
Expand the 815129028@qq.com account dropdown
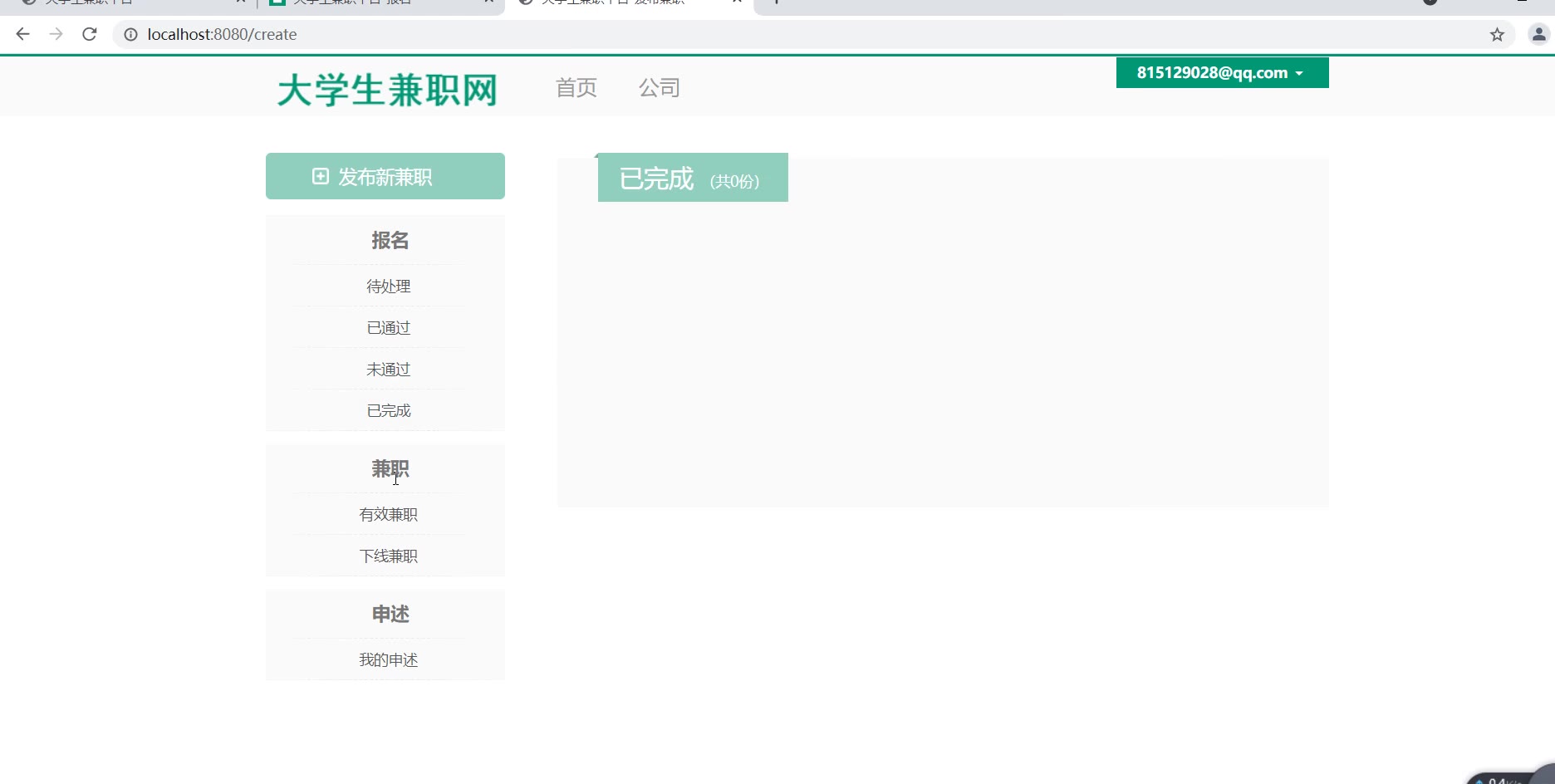[x=1222, y=72]
